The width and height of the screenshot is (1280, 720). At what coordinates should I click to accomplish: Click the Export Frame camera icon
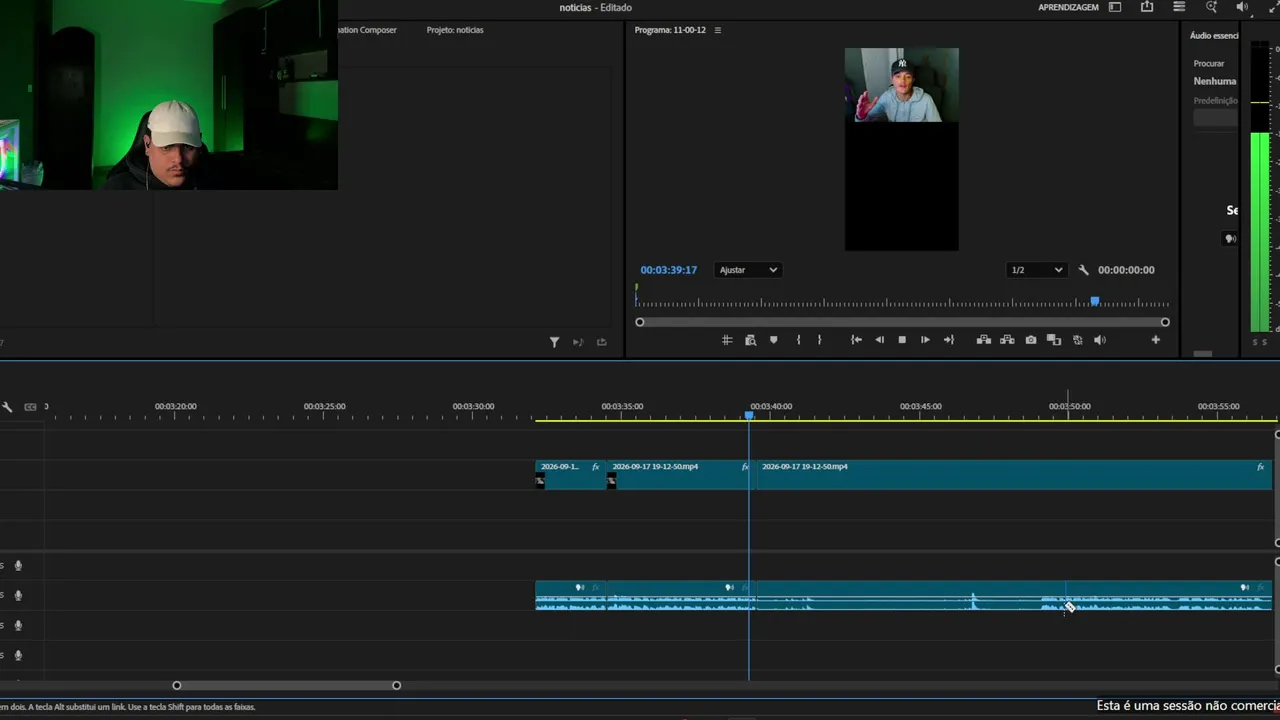(x=1031, y=340)
